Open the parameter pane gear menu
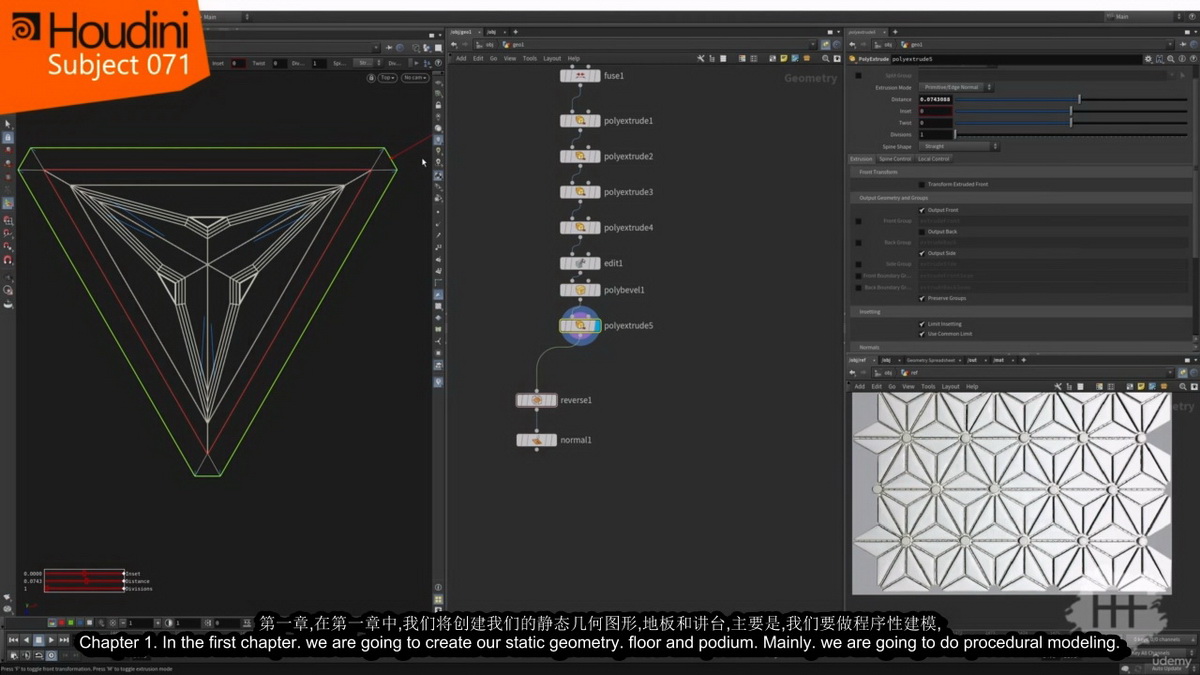The width and height of the screenshot is (1200, 675). pyautogui.click(x=1148, y=59)
